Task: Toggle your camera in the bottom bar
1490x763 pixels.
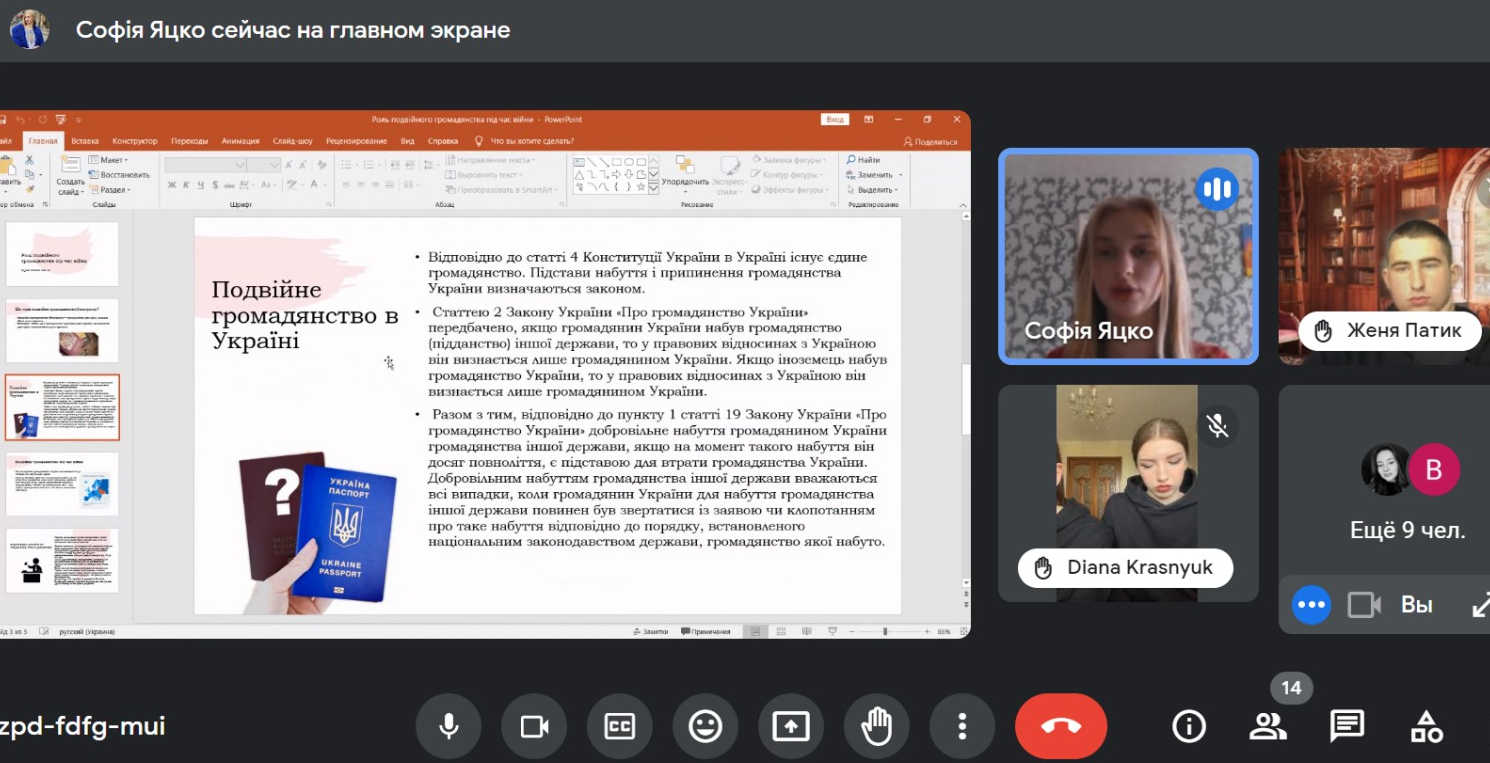Action: point(534,726)
